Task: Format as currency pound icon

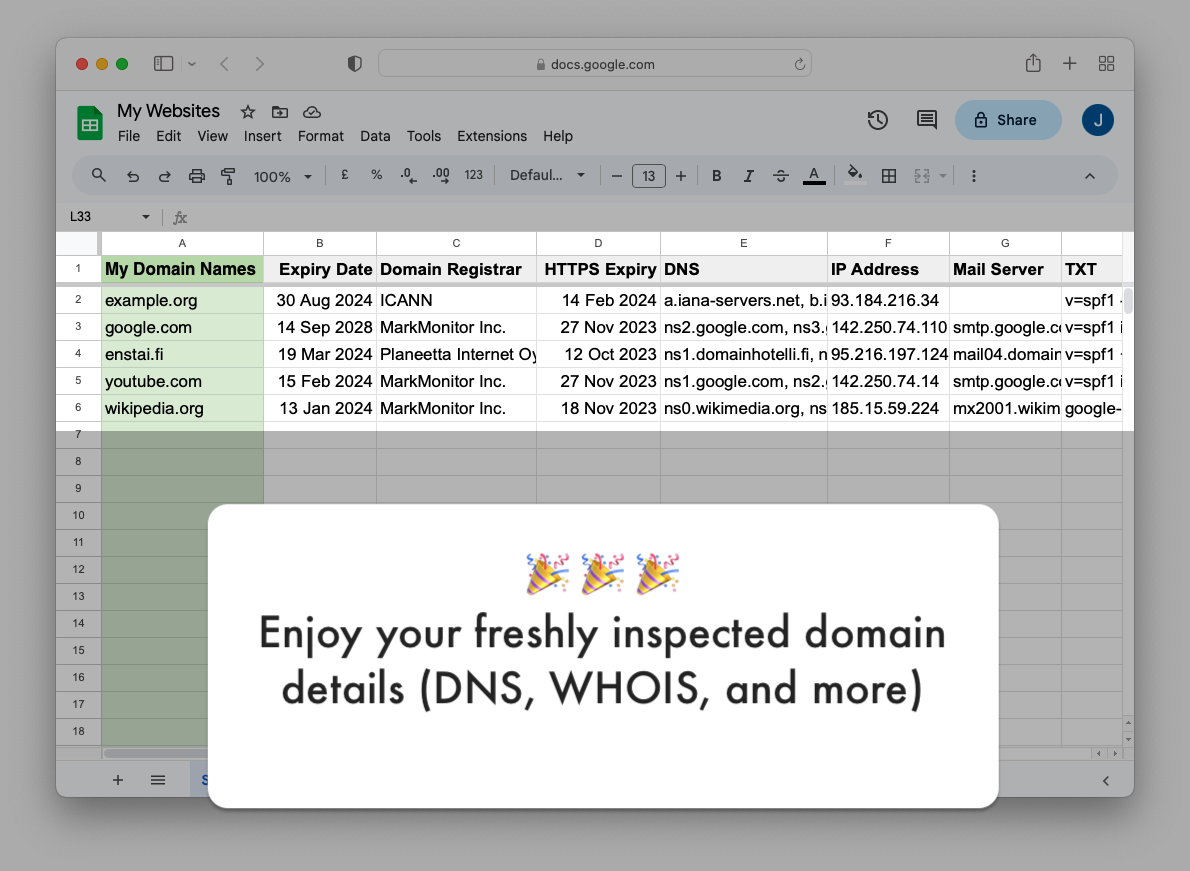Action: [x=345, y=175]
